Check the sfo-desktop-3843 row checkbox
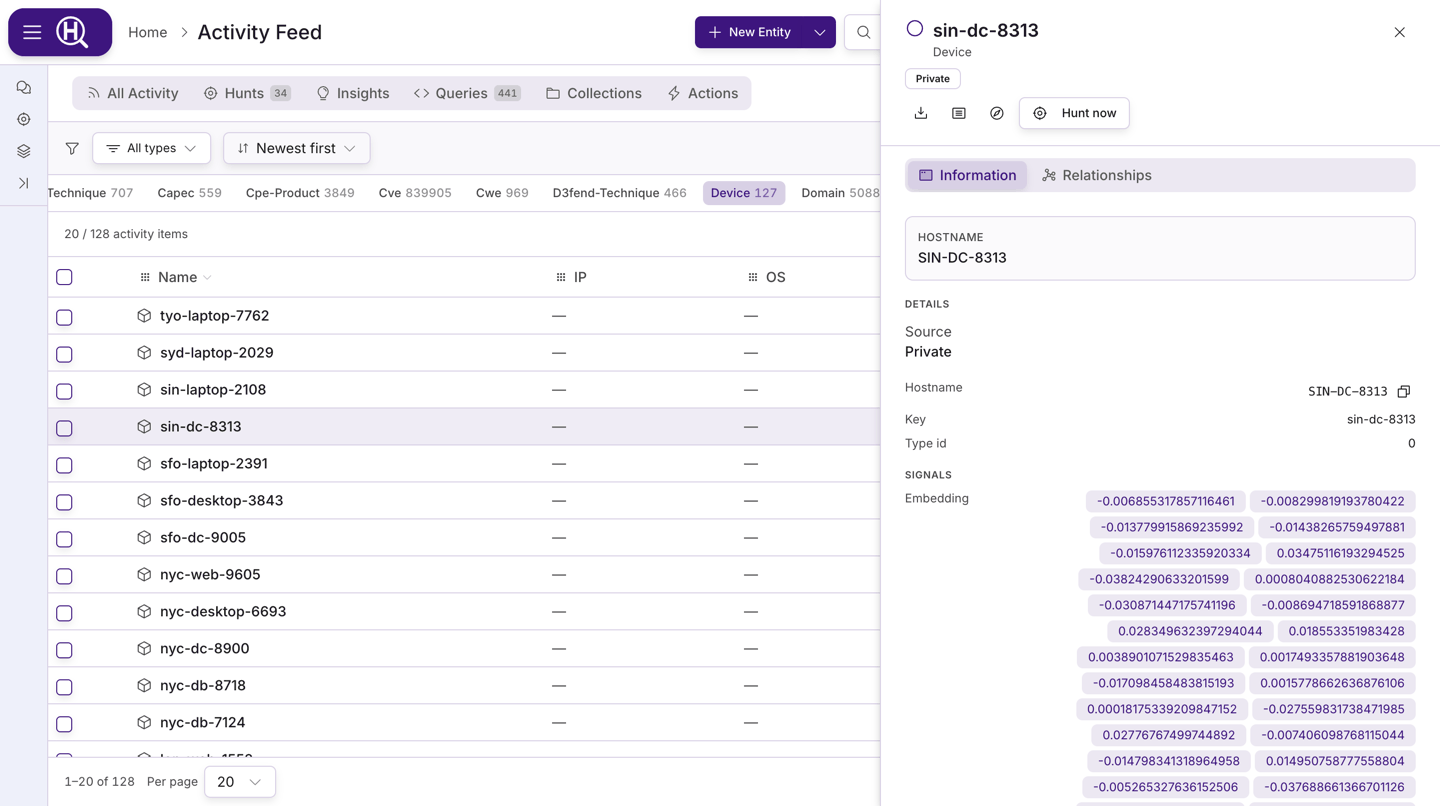Screen dimensions: 1440x806 (x=64, y=502)
